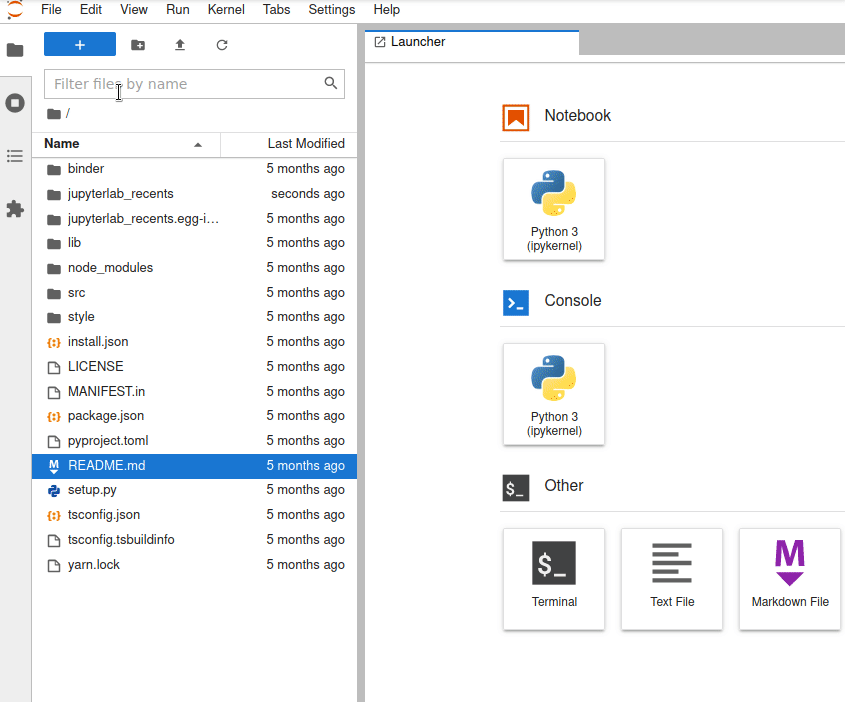Select pyproject.toml file
The width and height of the screenshot is (845, 702).
point(194,441)
